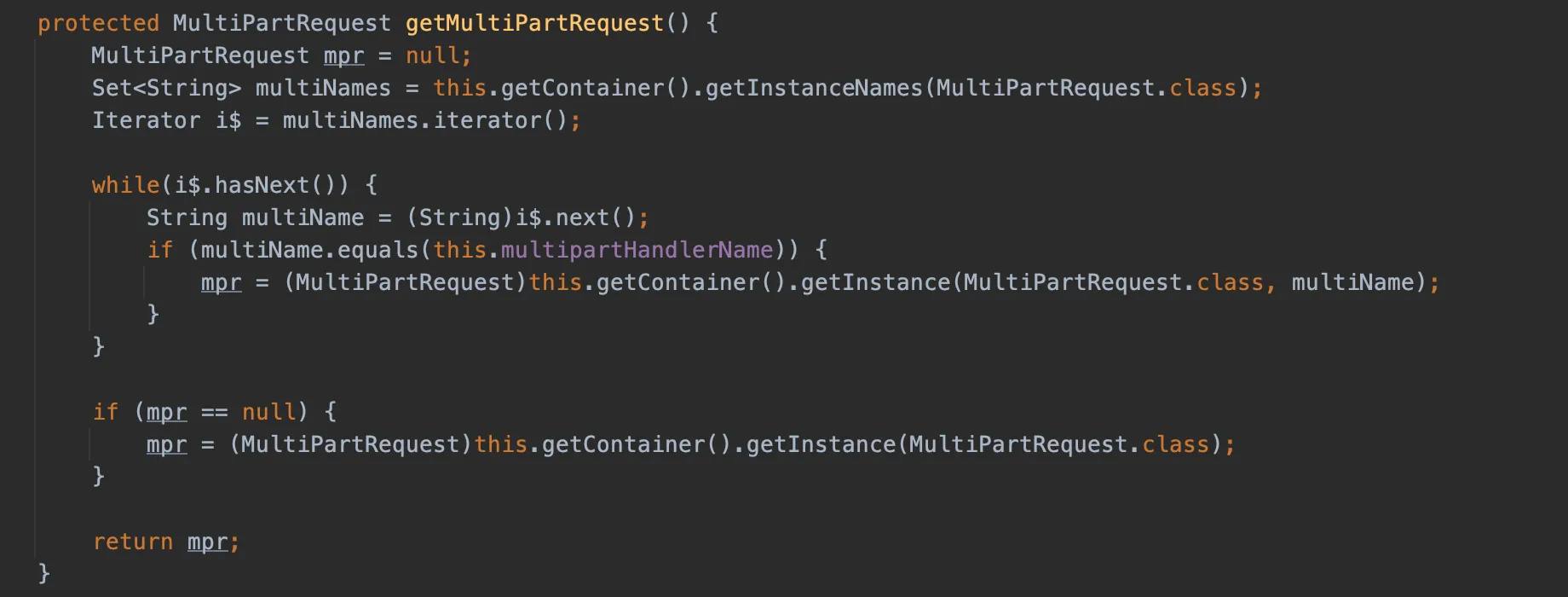The height and width of the screenshot is (597, 1568).
Task: Click mpr in the return statement
Action: (x=207, y=542)
